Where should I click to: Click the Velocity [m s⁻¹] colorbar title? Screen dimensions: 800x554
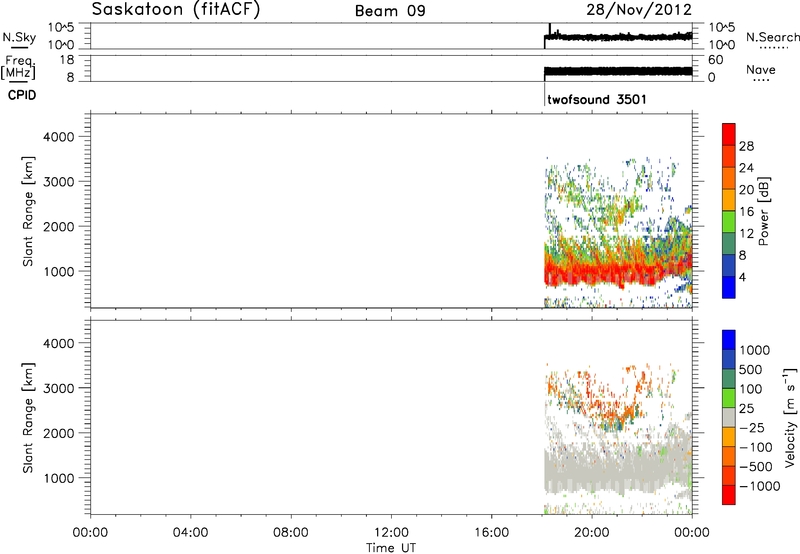click(x=790, y=418)
